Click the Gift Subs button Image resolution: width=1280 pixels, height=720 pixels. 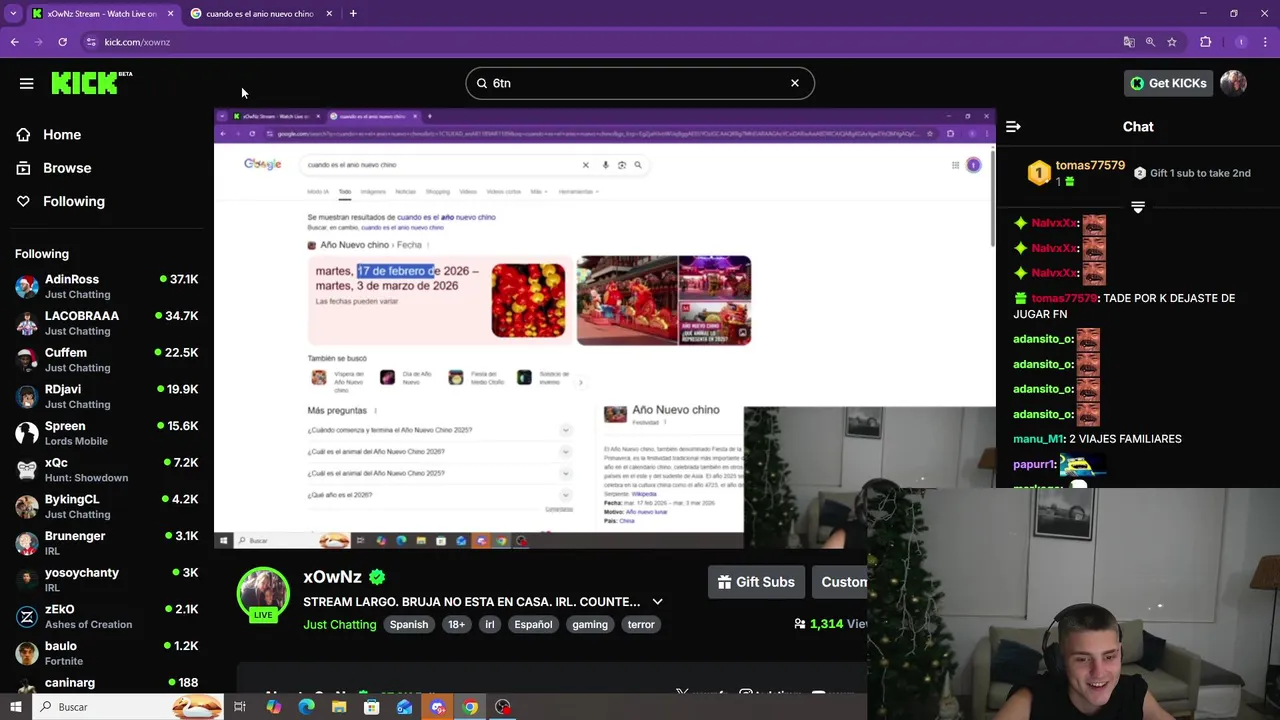tap(757, 582)
